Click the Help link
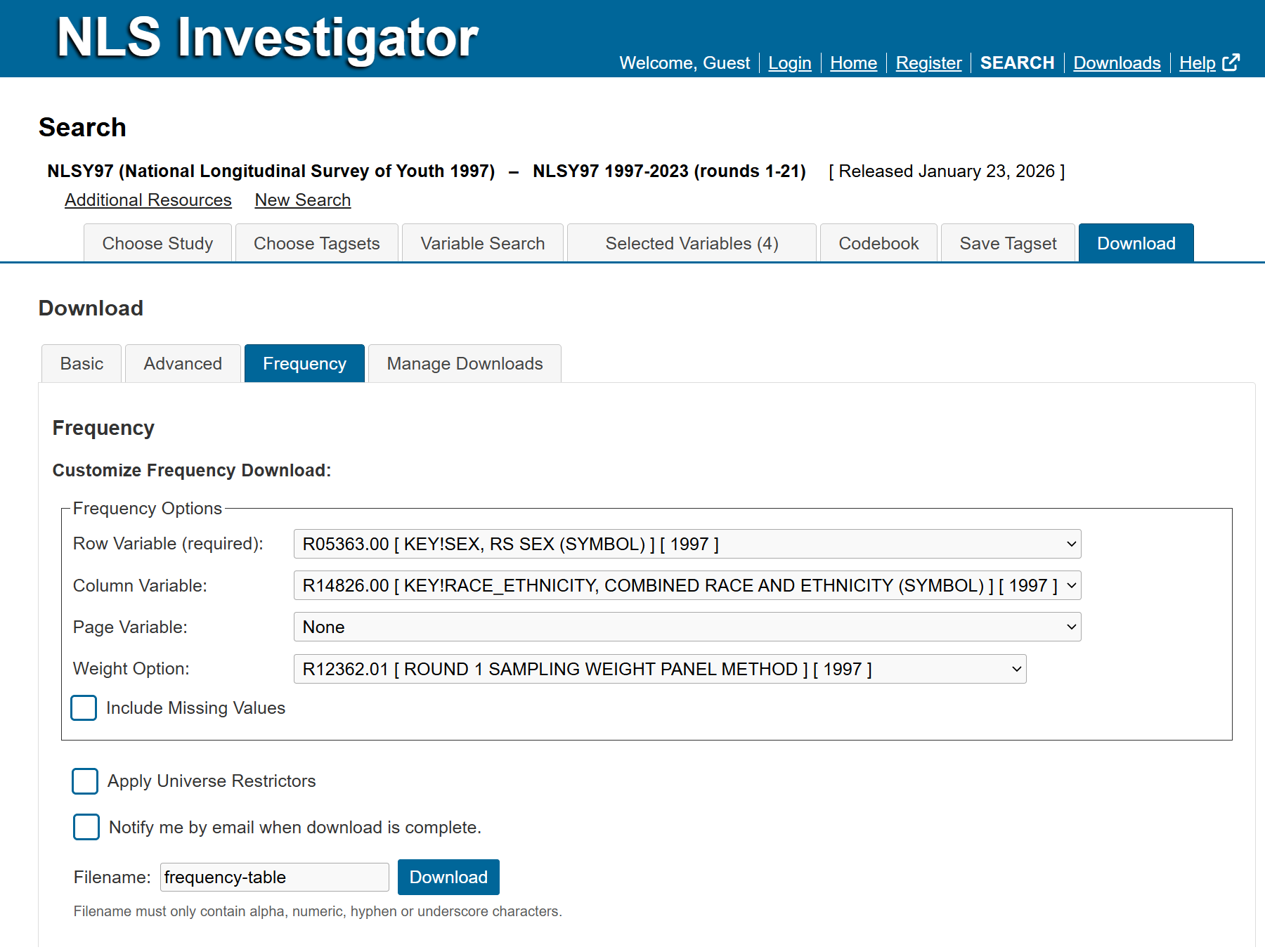The width and height of the screenshot is (1265, 952). pyautogui.click(x=1198, y=63)
